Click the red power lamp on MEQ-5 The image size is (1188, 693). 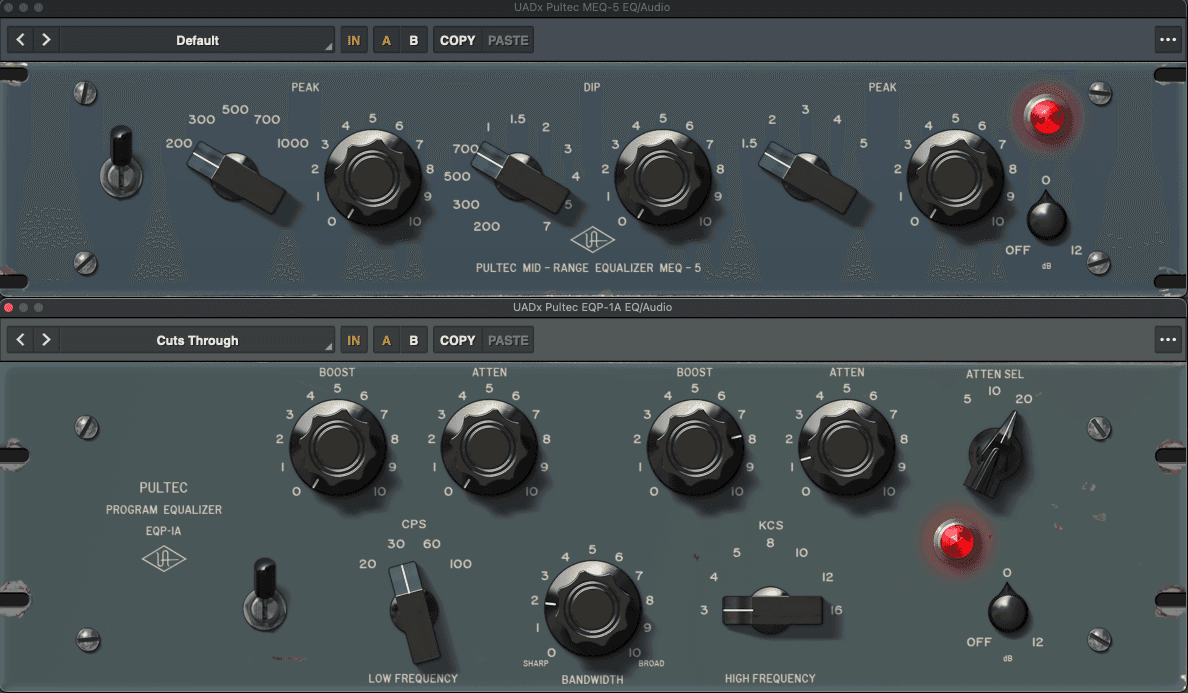pyautogui.click(x=1046, y=117)
